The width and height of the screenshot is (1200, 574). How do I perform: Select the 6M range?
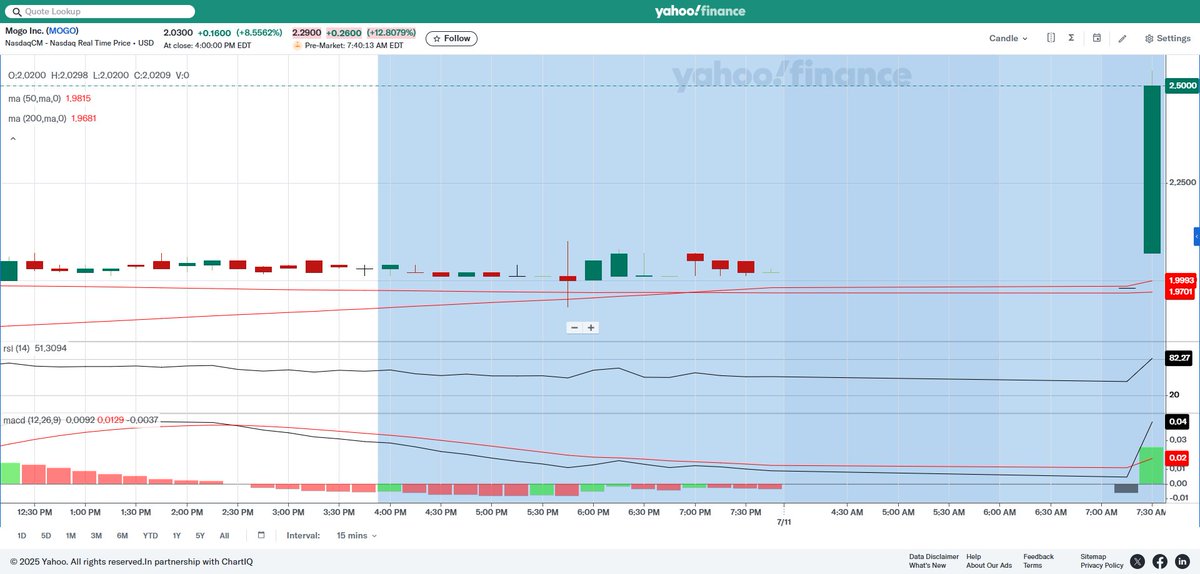coord(122,535)
